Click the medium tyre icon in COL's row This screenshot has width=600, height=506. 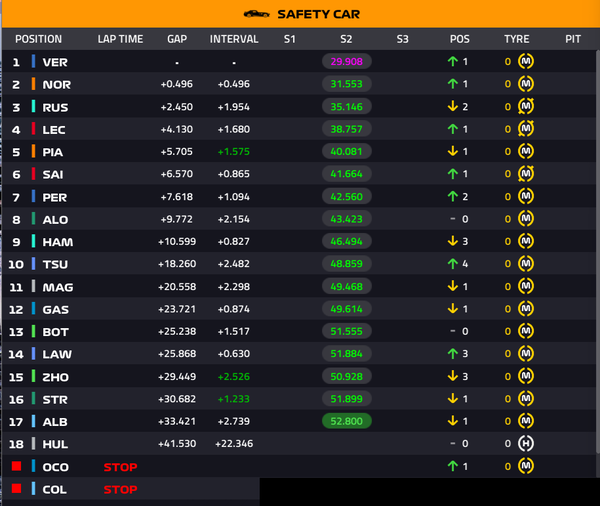(x=525, y=490)
